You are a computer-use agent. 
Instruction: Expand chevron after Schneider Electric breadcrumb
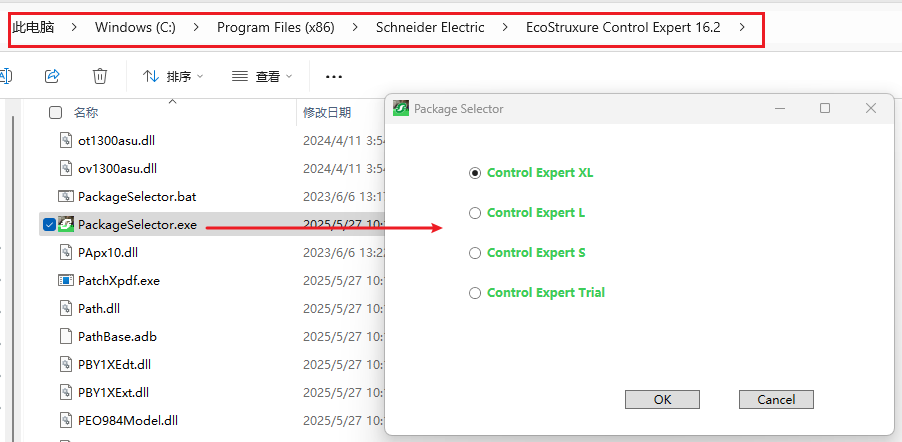506,27
